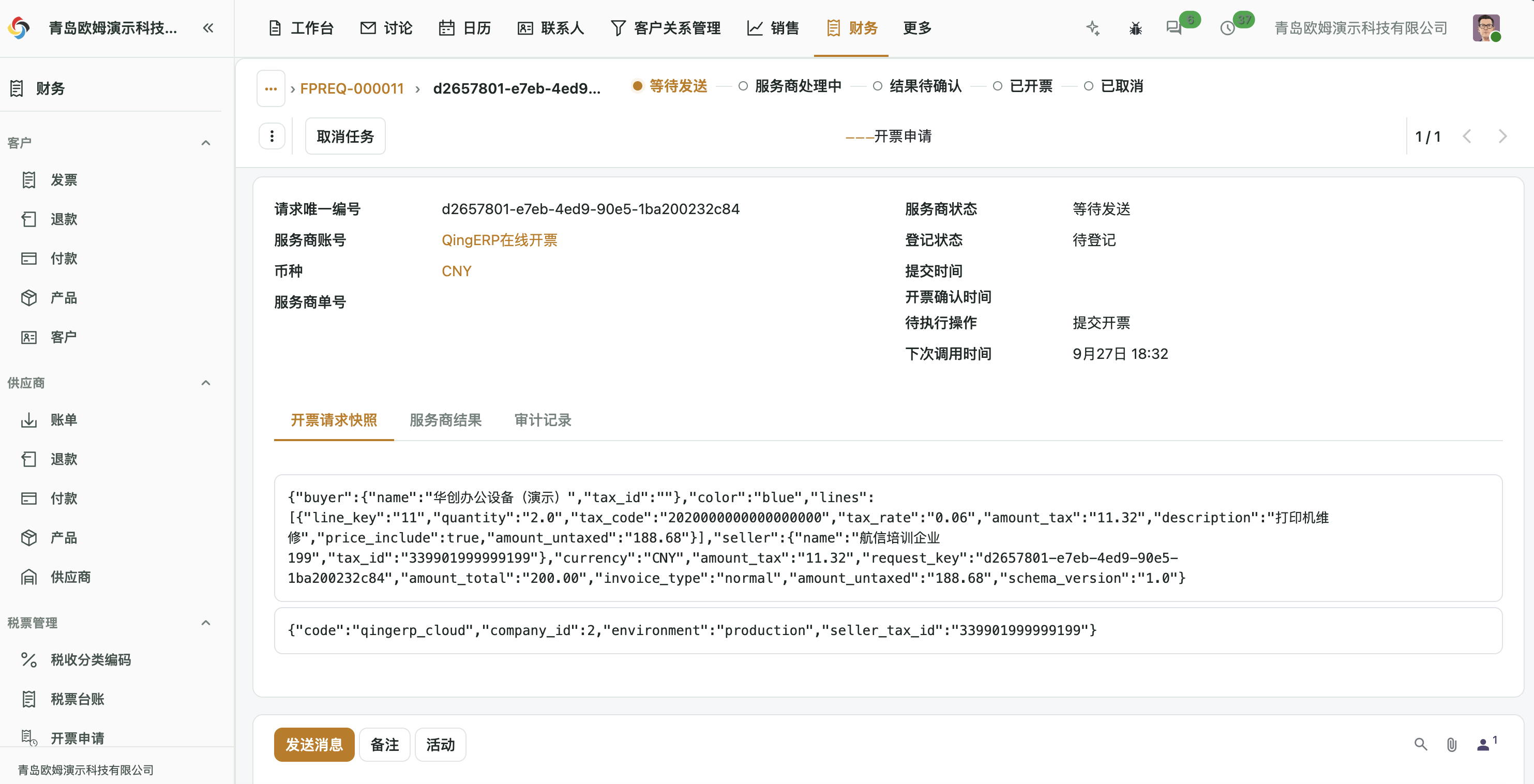Collapse the 供应商 sidebar section
Viewport: 1534px width, 784px height.
(x=206, y=383)
